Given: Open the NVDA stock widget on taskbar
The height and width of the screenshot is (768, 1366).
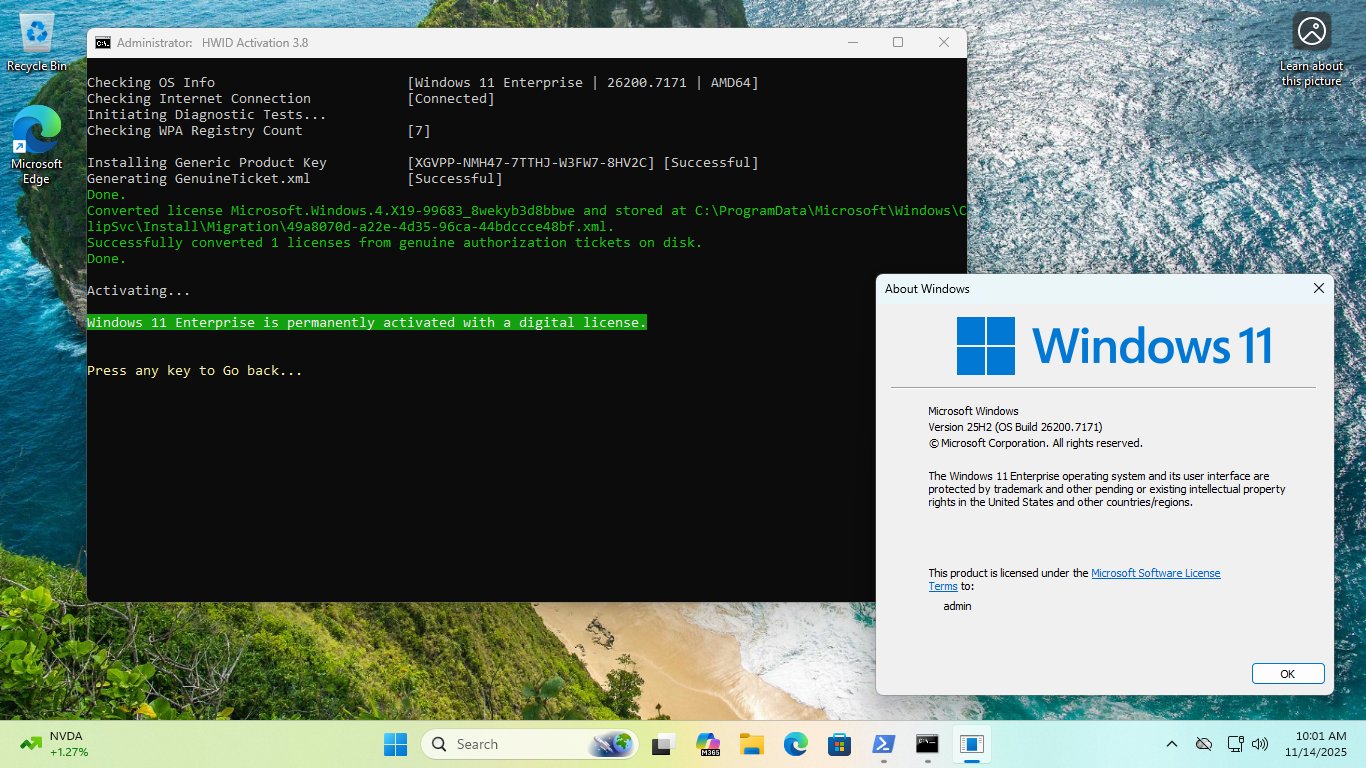Looking at the screenshot, I should pyautogui.click(x=55, y=744).
